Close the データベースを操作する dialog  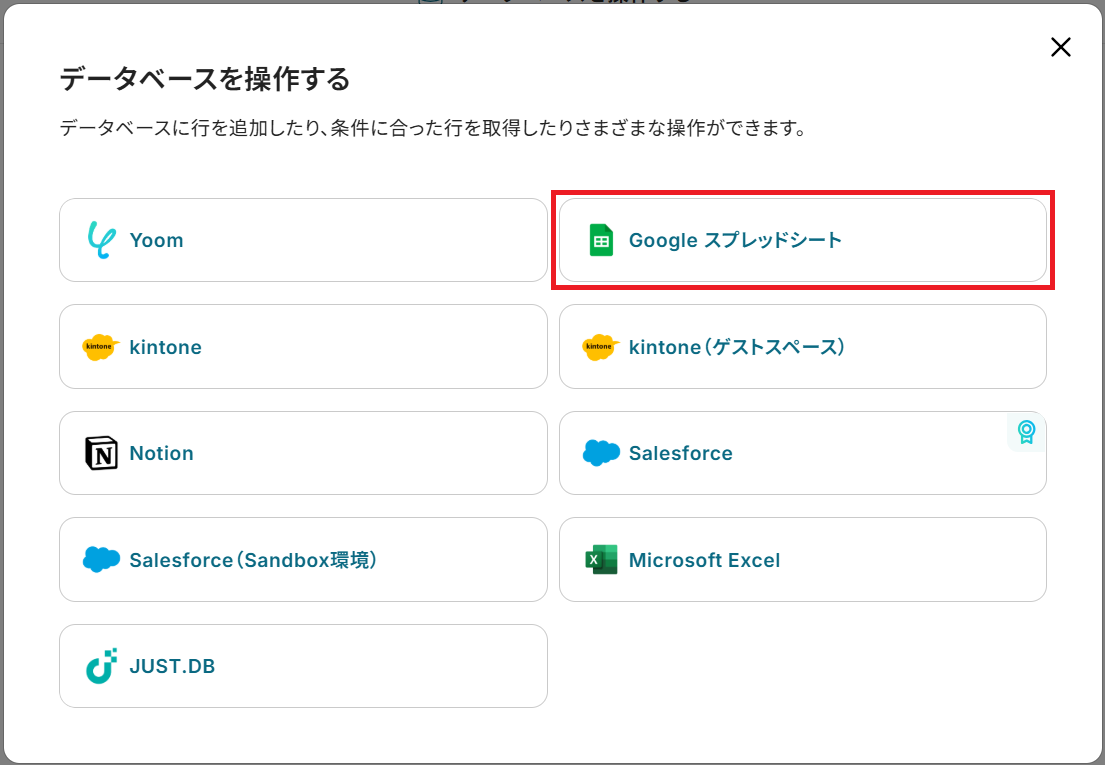(1060, 47)
